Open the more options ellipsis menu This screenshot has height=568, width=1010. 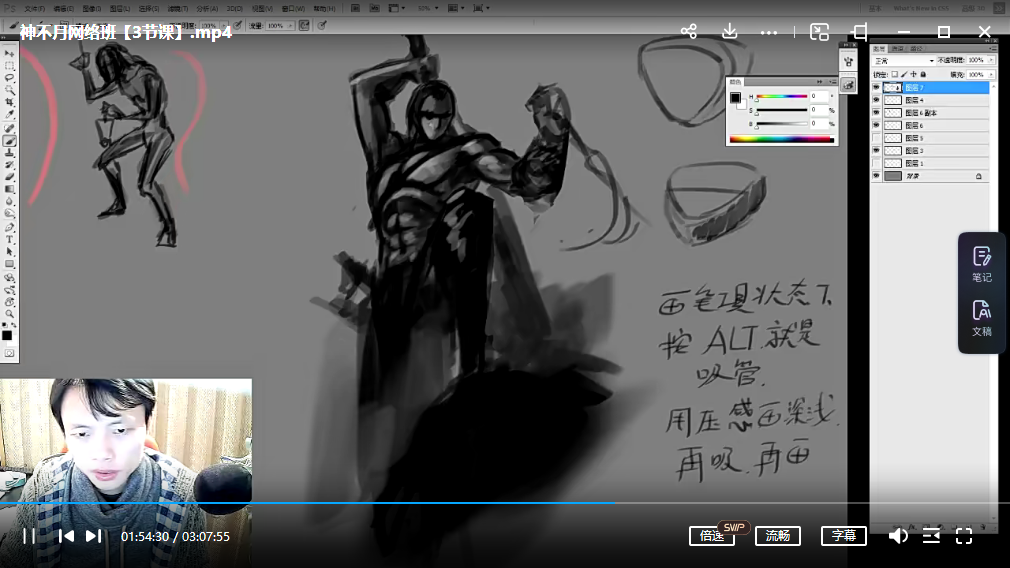pyautogui.click(x=768, y=32)
